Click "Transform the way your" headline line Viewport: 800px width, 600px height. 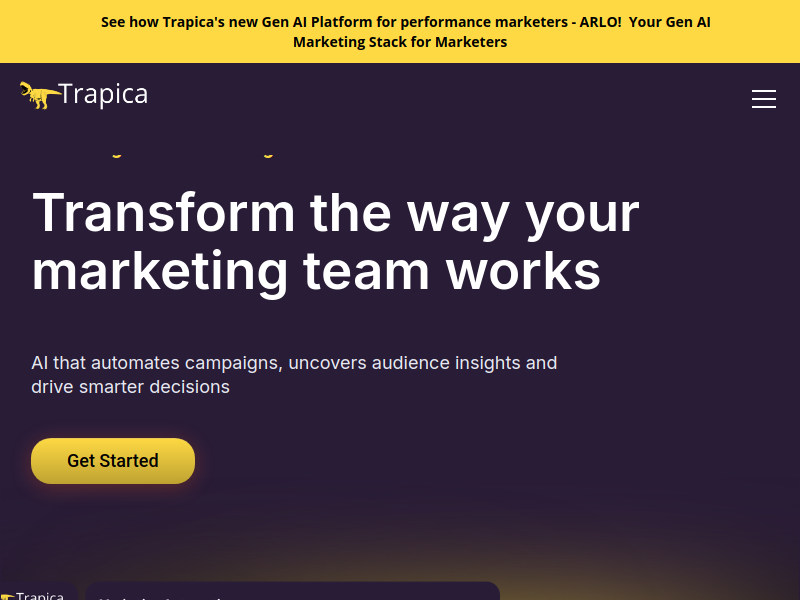pyautogui.click(x=335, y=212)
